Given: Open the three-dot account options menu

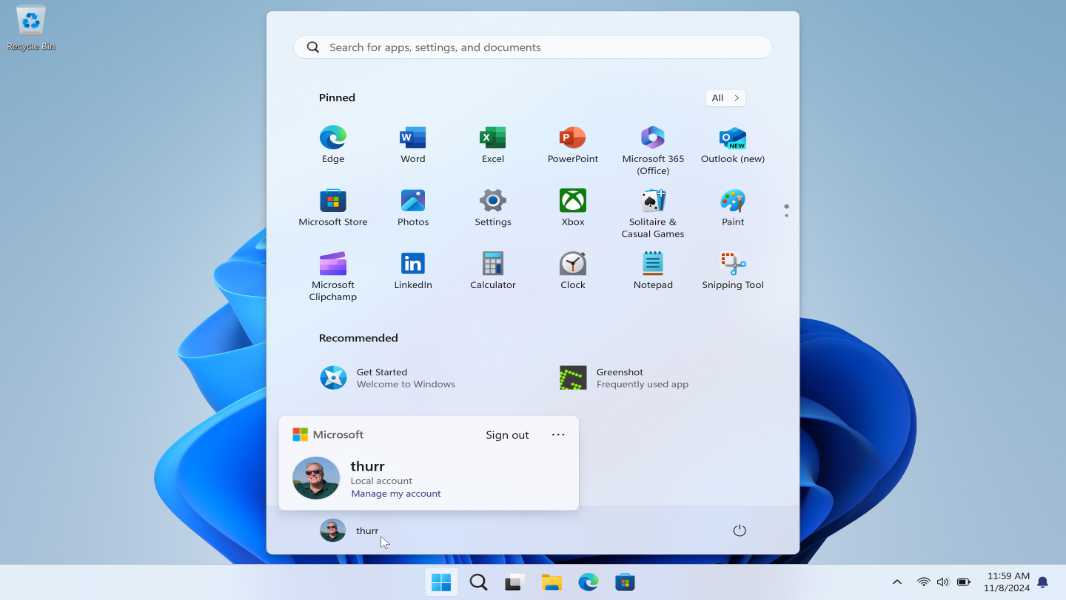Looking at the screenshot, I should pyautogui.click(x=558, y=435).
